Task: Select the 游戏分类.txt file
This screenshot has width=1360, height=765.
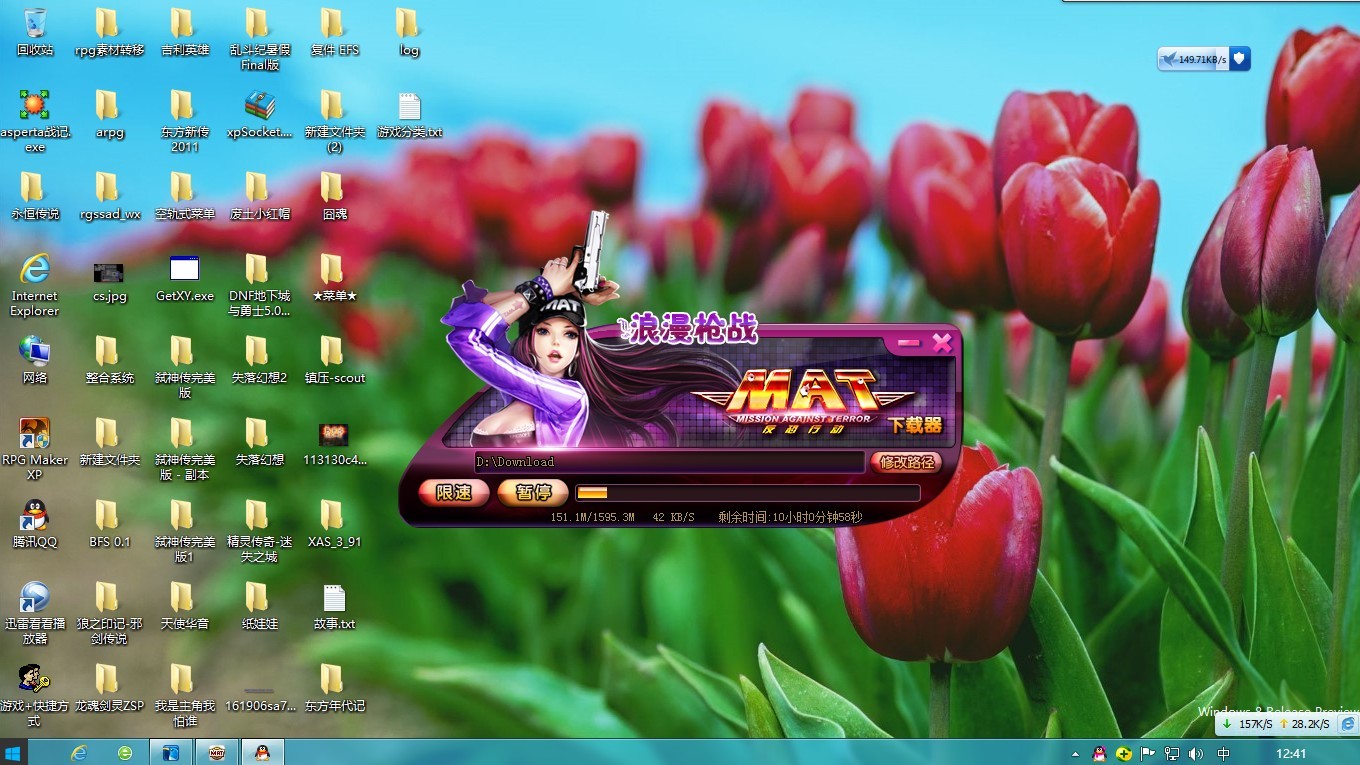Action: click(x=410, y=114)
